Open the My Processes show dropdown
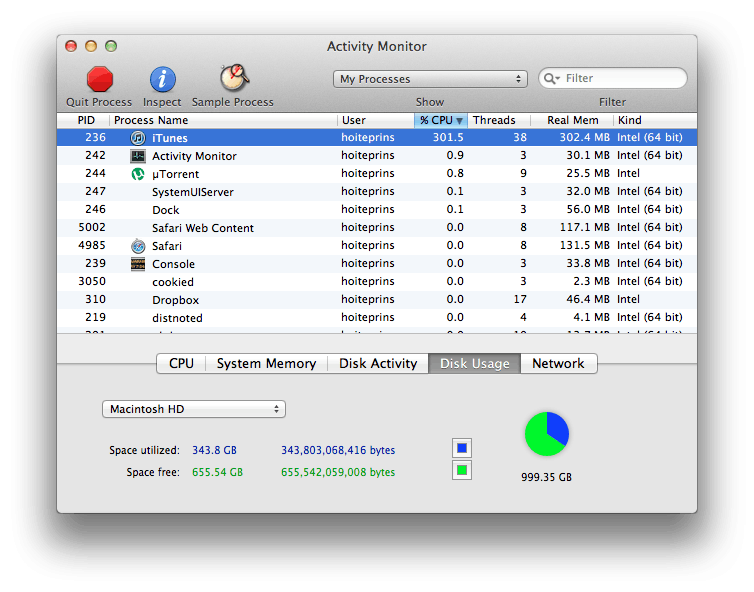Image resolution: width=754 pixels, height=592 pixels. coord(430,79)
